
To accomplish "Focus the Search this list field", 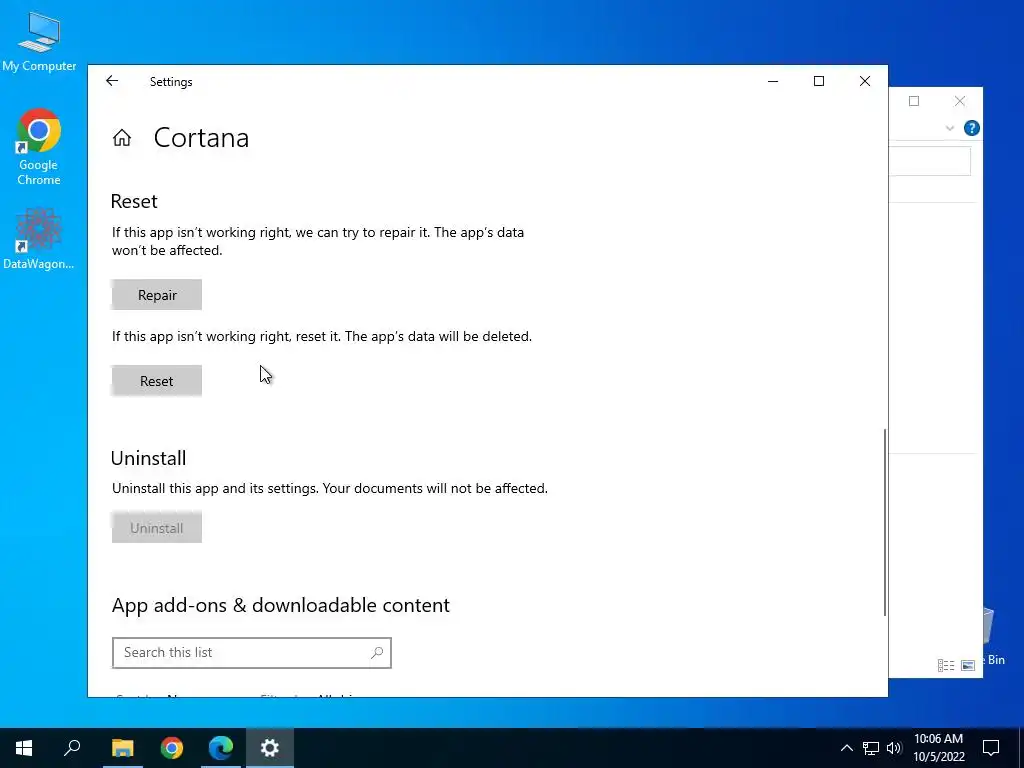I will 251,652.
